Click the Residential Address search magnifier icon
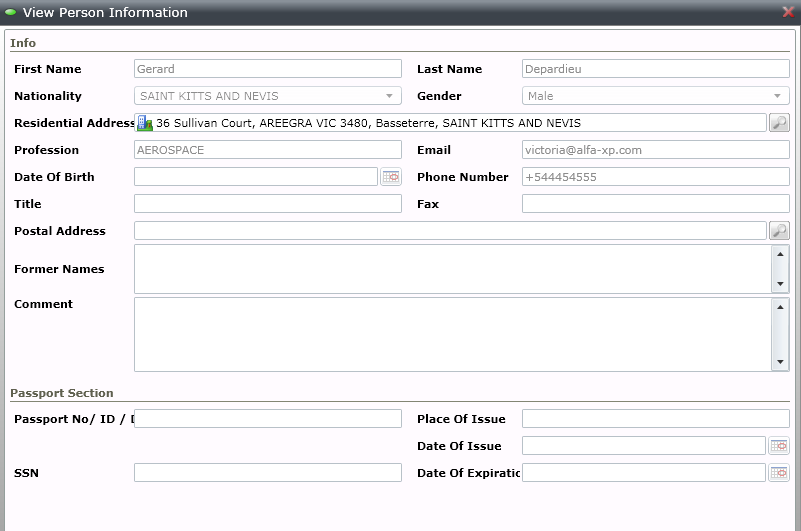 tap(779, 123)
